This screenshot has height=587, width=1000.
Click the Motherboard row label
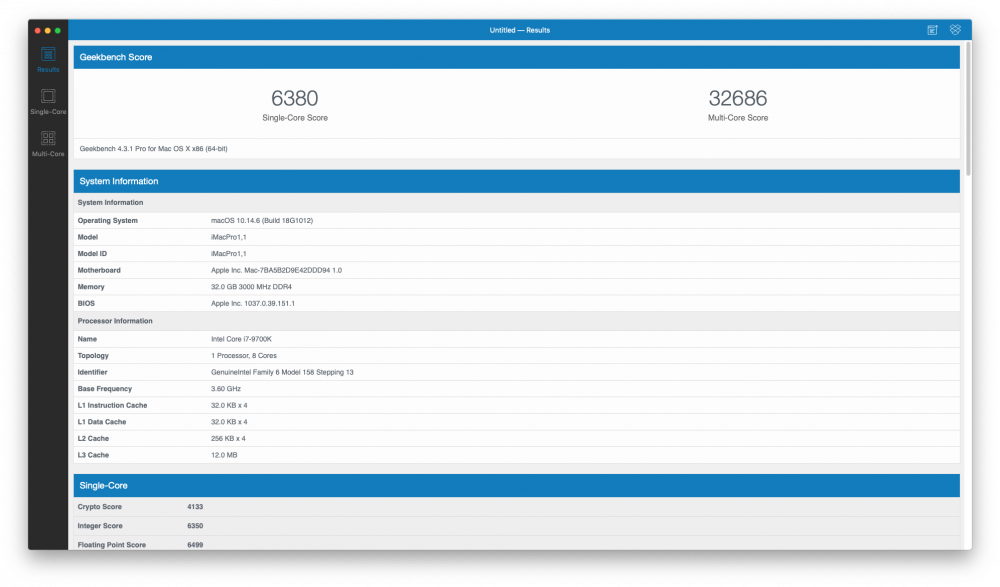[99, 271]
